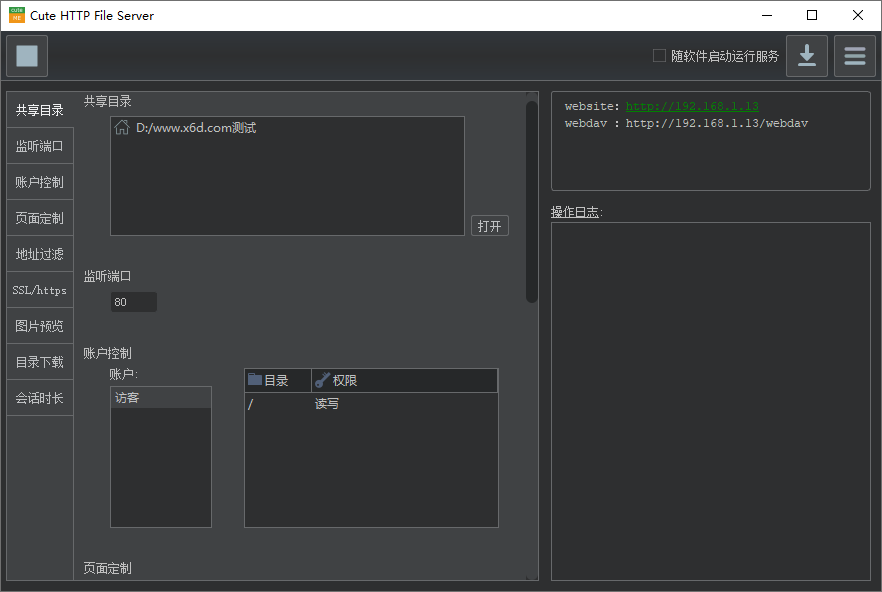Click the 打开 button
This screenshot has height=592, width=882.
[489, 226]
